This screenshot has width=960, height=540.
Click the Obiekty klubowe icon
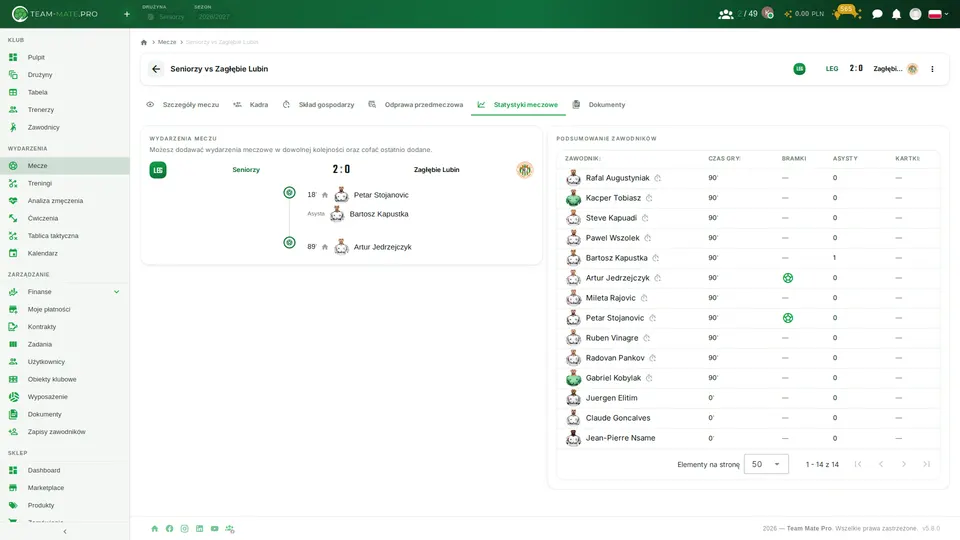coord(13,379)
